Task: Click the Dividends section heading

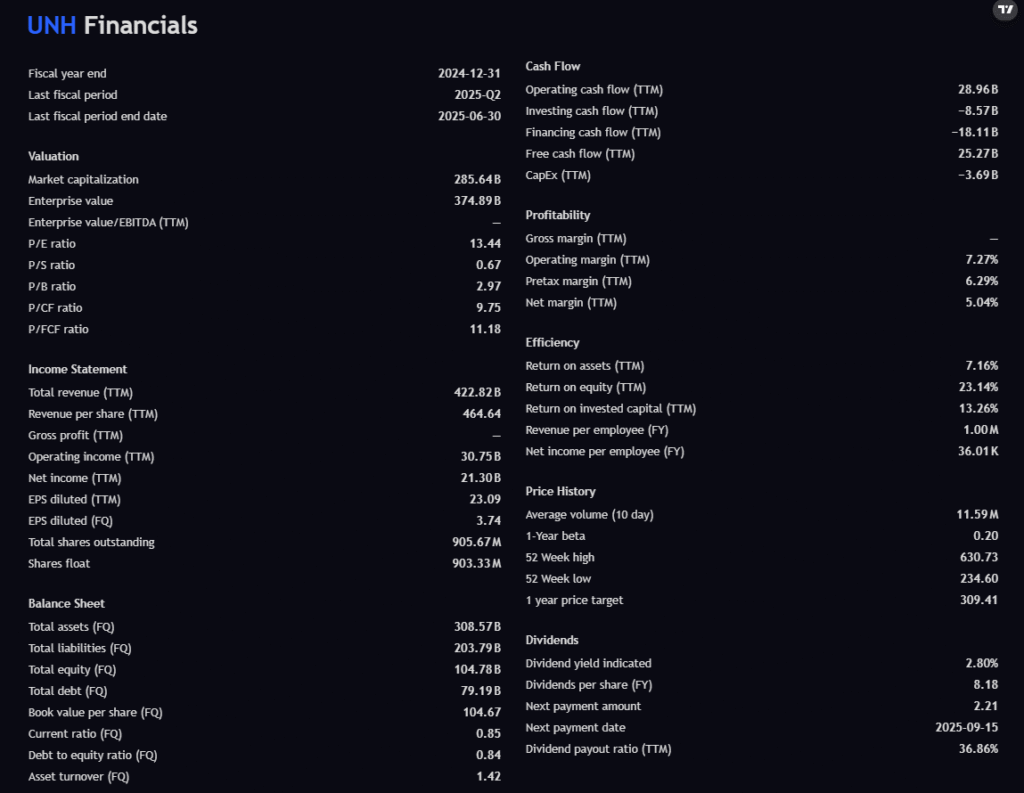Action: pyautogui.click(x=552, y=640)
